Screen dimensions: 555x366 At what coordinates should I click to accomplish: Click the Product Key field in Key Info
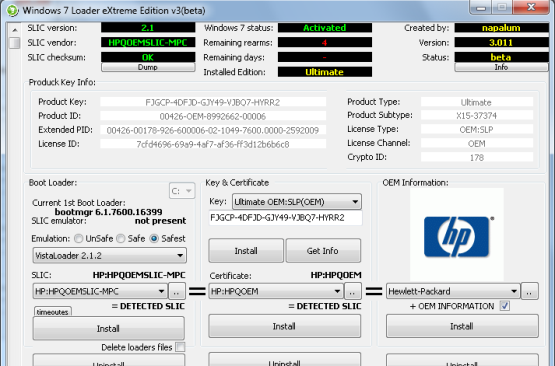coord(213,102)
